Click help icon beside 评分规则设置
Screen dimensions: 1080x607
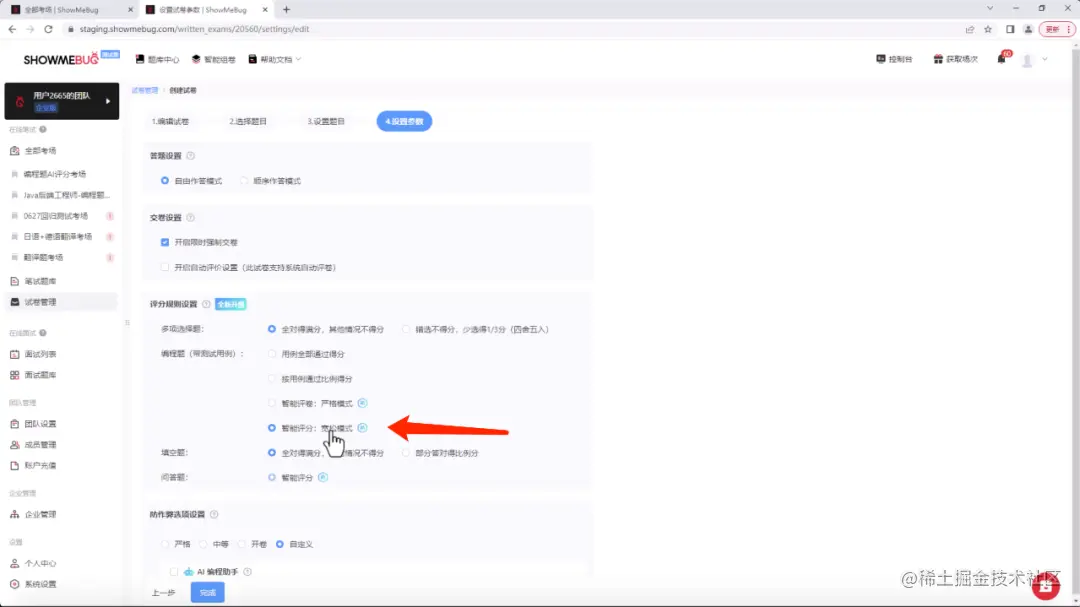click(x=206, y=304)
